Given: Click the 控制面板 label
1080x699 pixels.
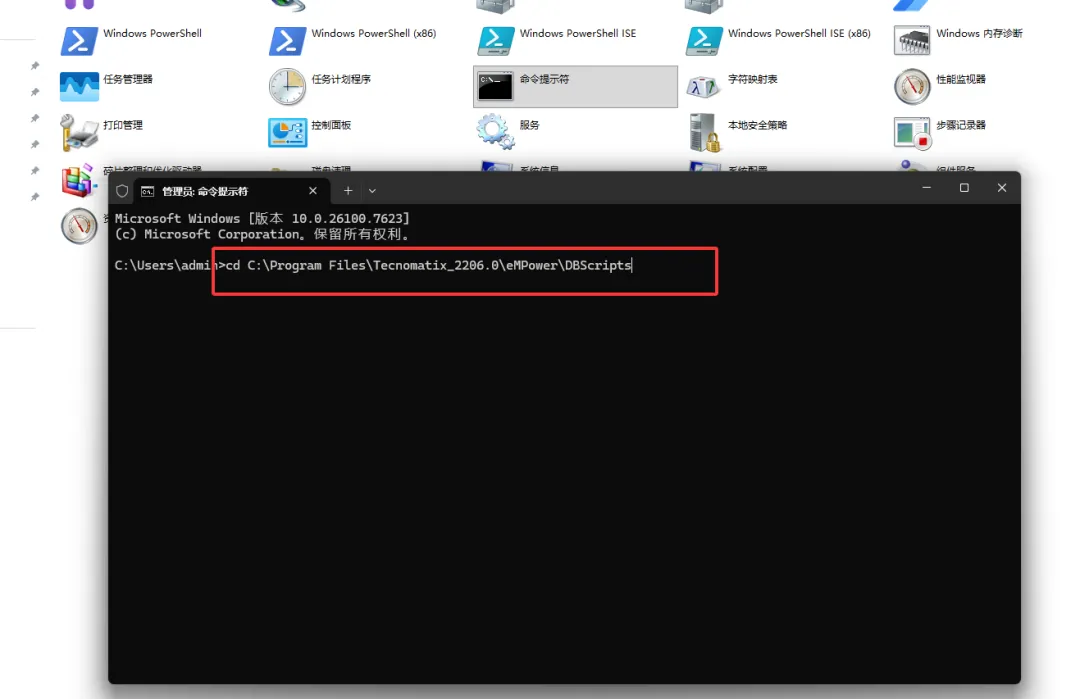Looking at the screenshot, I should [331, 125].
